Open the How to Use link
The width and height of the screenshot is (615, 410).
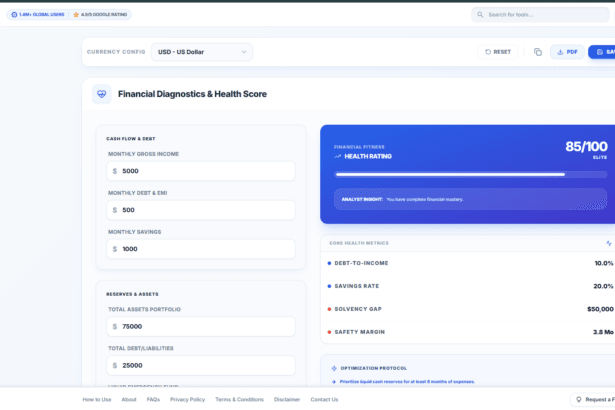pyautogui.click(x=97, y=399)
